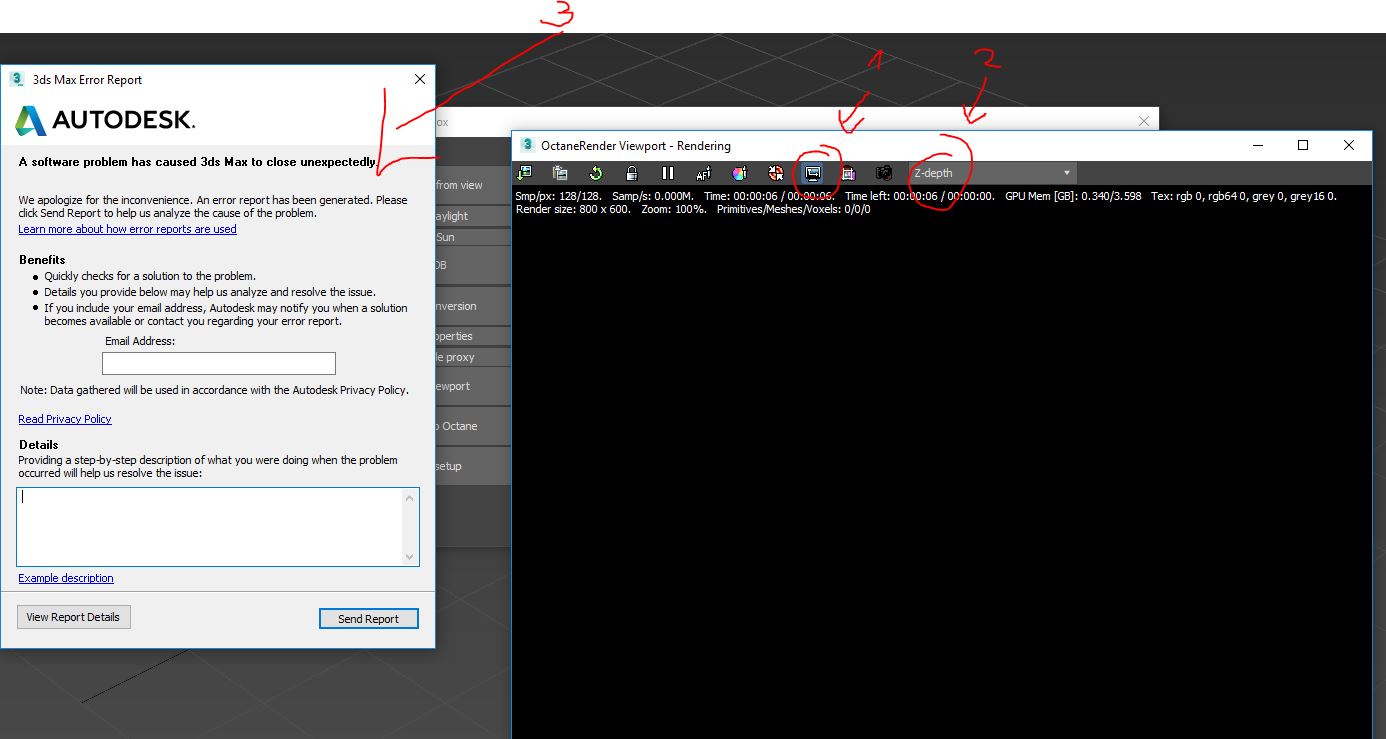Copy the render to clipboard in OctaneRender Viewport
This screenshot has width=1386, height=739.
[x=560, y=173]
